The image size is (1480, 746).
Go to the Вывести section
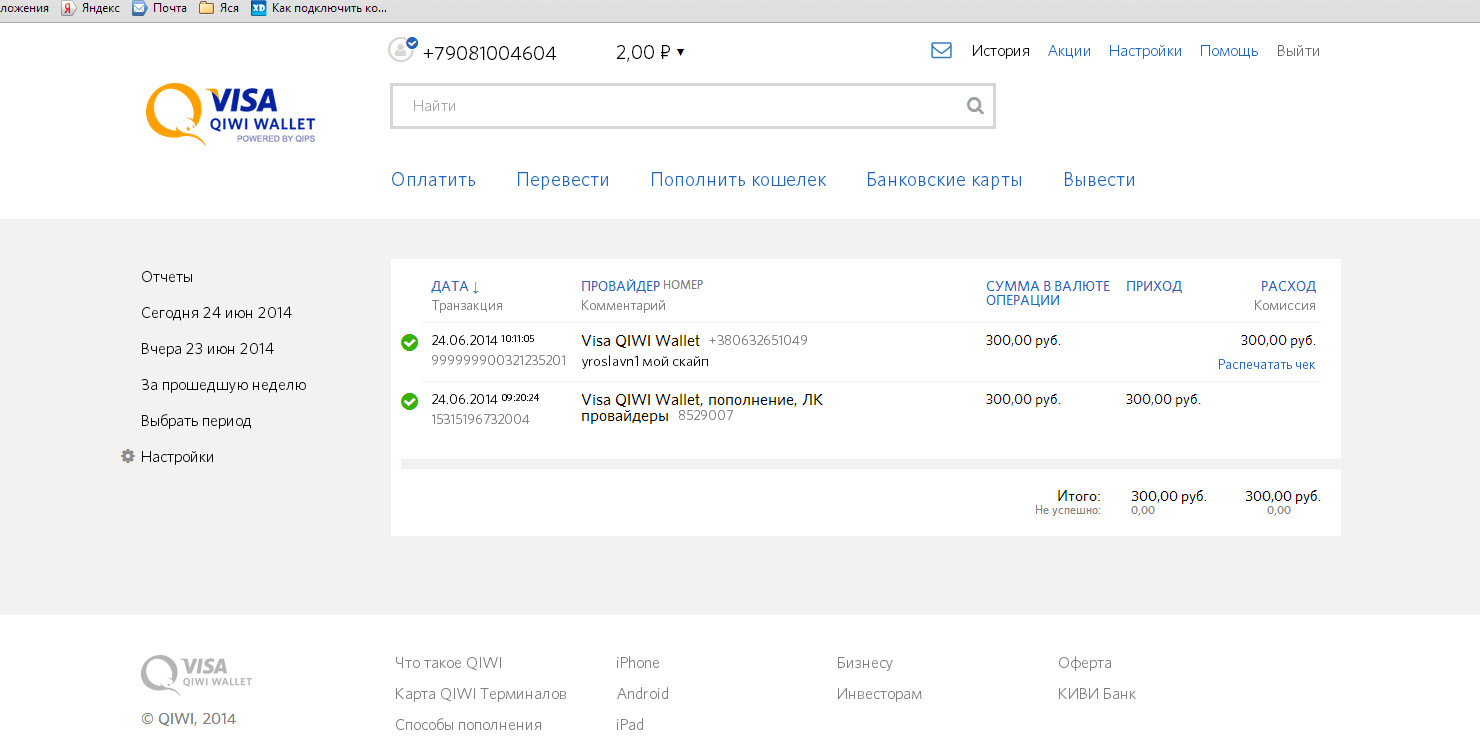tap(1099, 180)
